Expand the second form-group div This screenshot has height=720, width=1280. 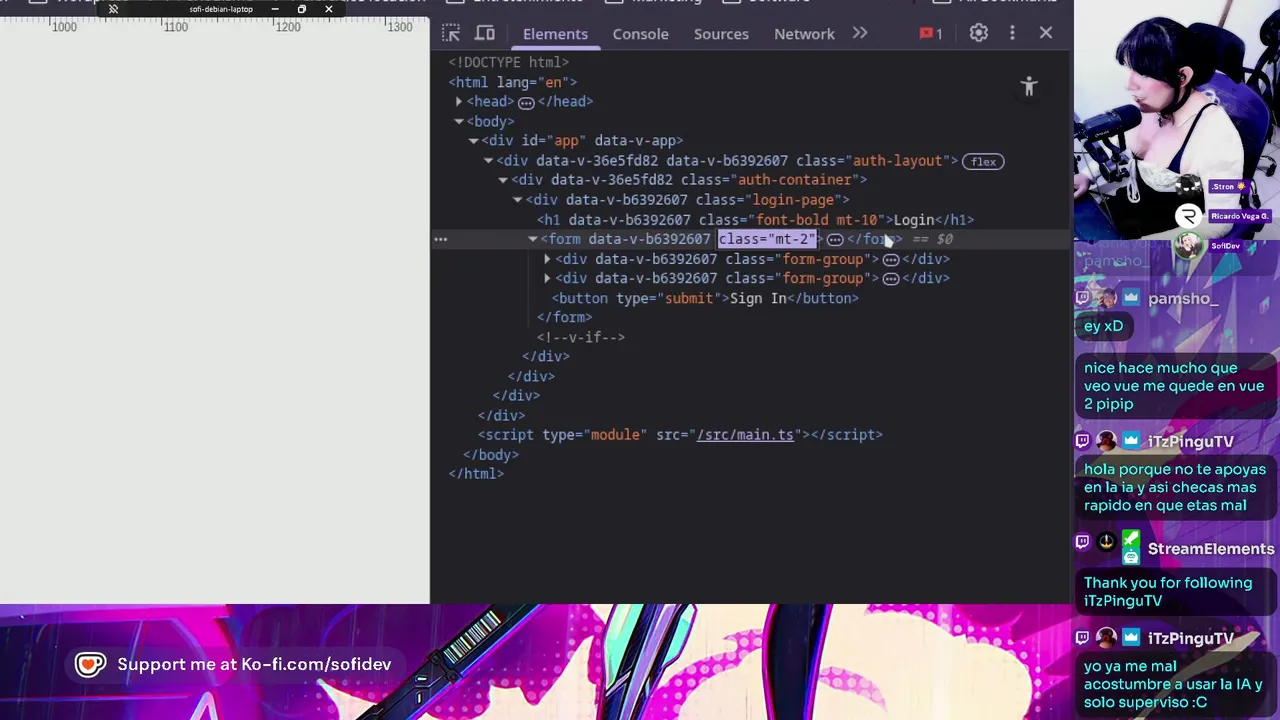point(547,279)
